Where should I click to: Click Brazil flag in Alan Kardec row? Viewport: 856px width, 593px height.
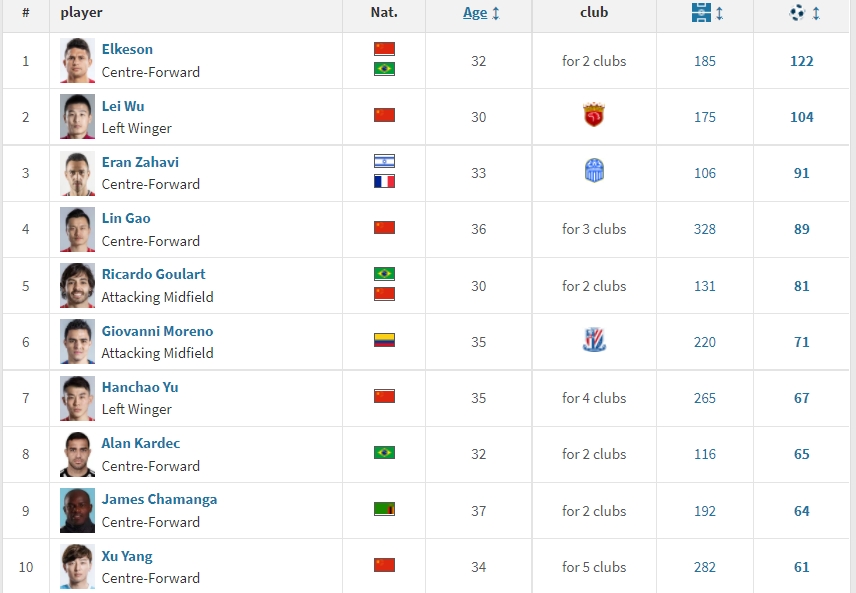pos(384,453)
